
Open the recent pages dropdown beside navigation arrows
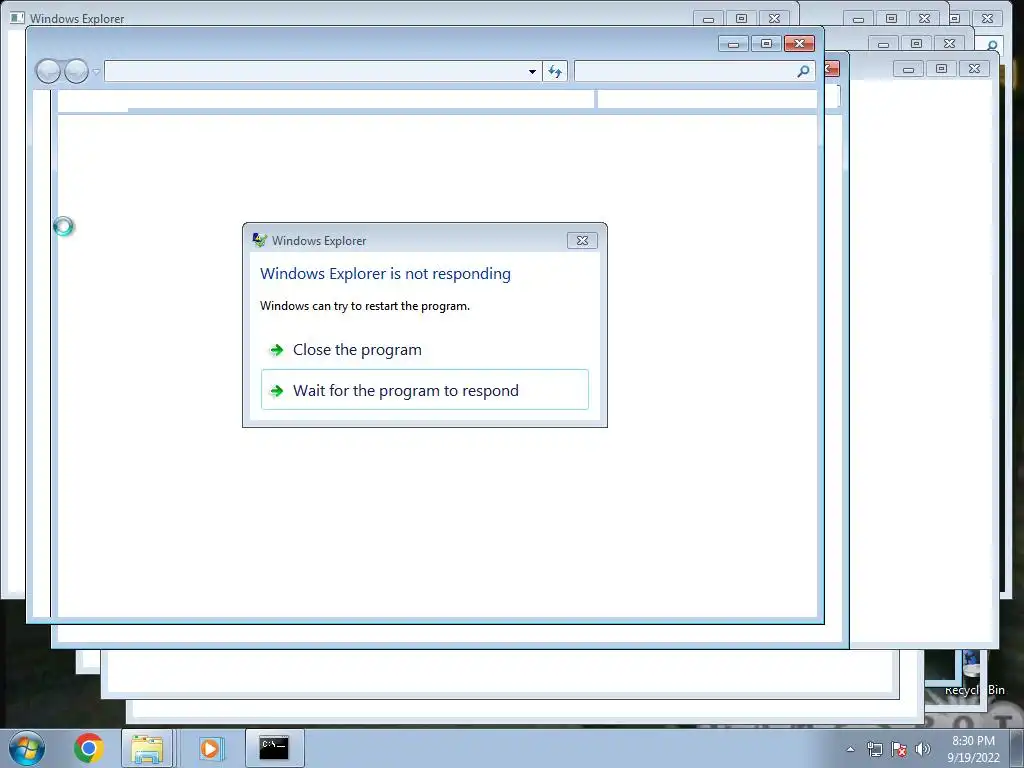coord(96,71)
